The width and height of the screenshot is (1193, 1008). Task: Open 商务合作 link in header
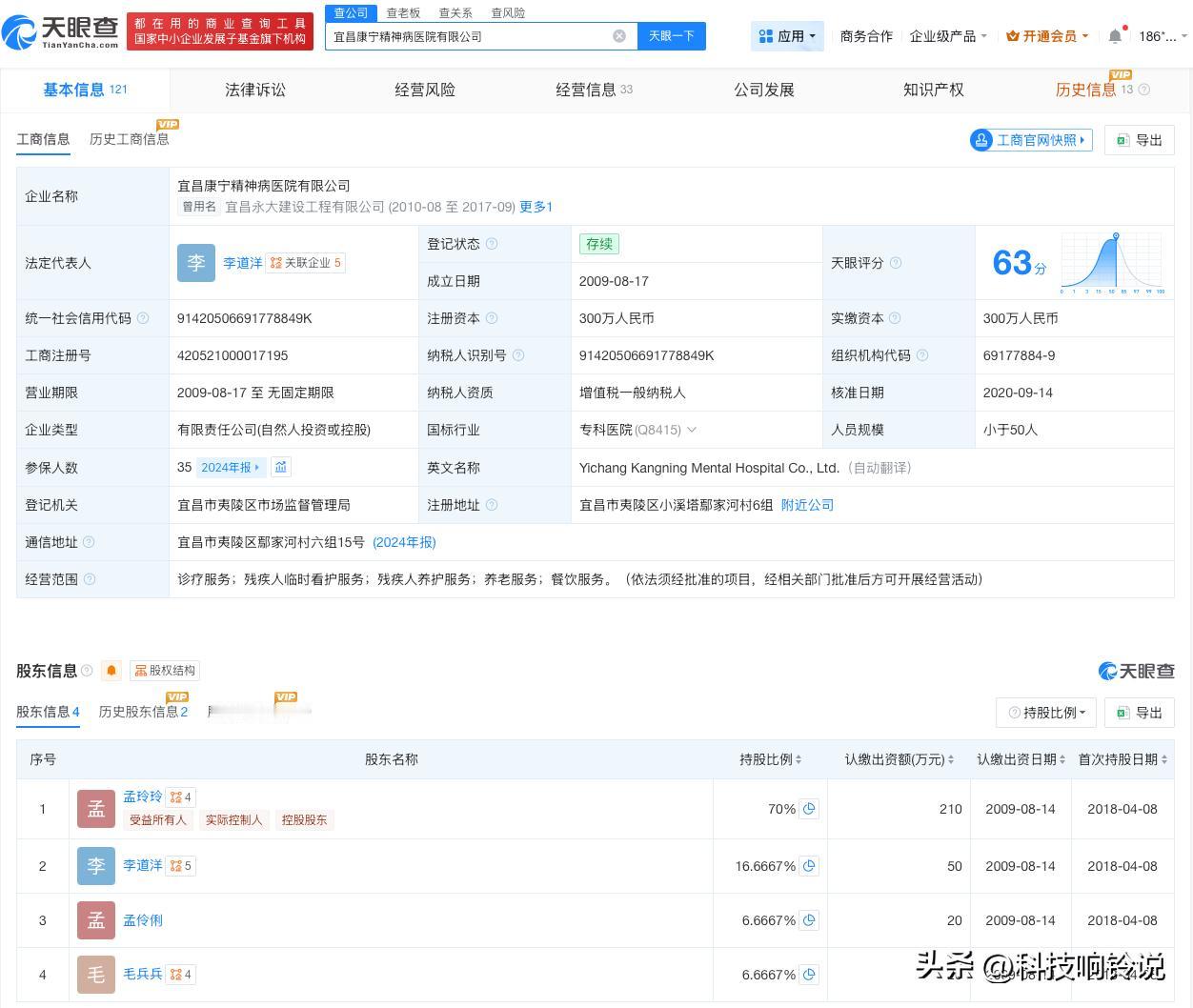click(x=866, y=36)
